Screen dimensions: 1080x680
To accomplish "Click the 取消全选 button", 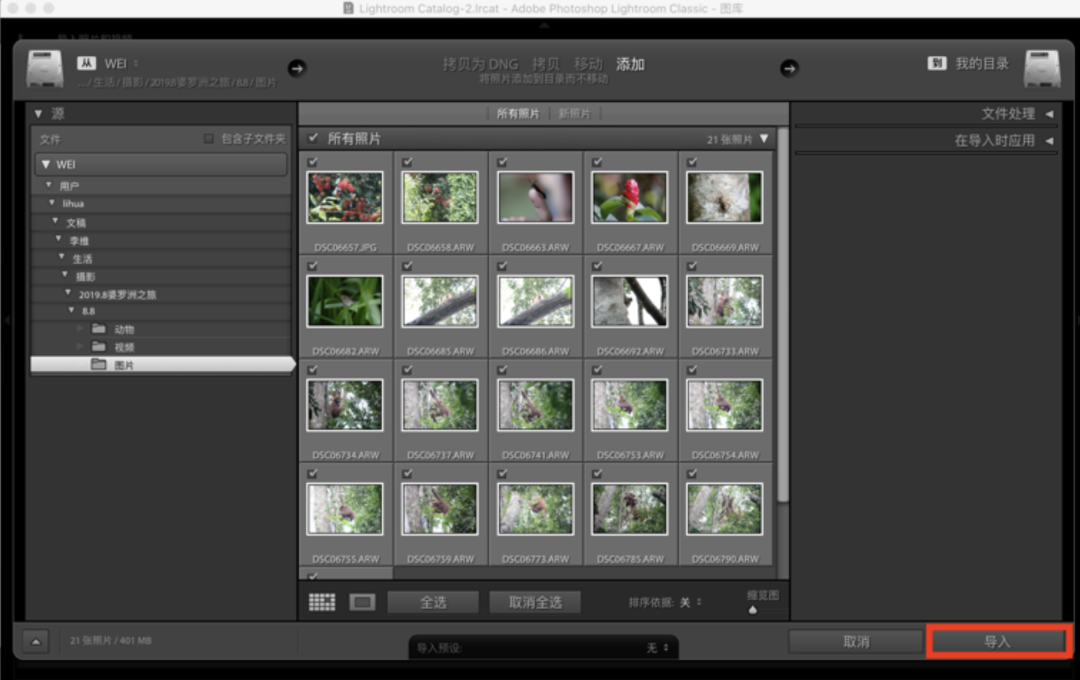I will (x=535, y=602).
